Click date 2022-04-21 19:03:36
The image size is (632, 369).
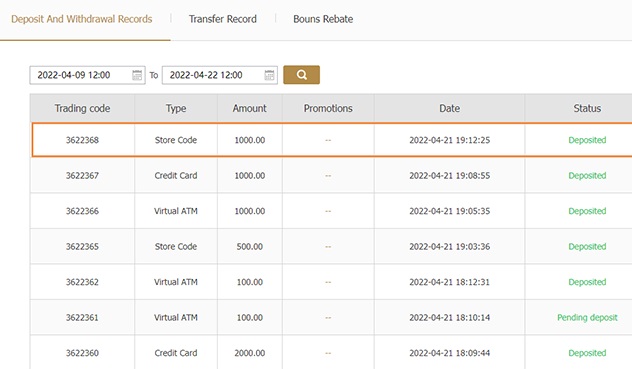pyautogui.click(x=449, y=246)
